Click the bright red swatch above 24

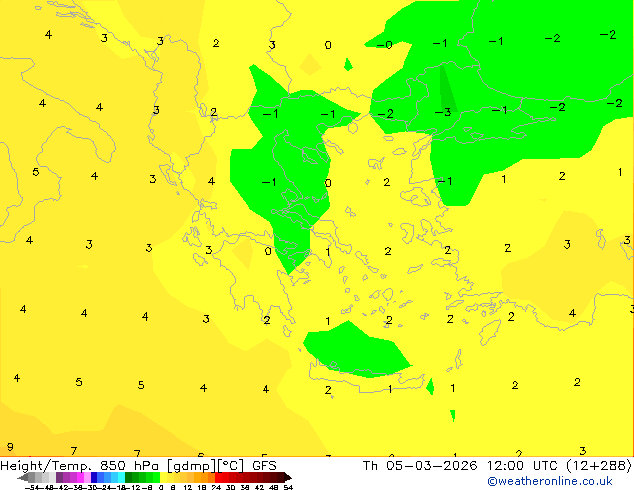coord(218,477)
